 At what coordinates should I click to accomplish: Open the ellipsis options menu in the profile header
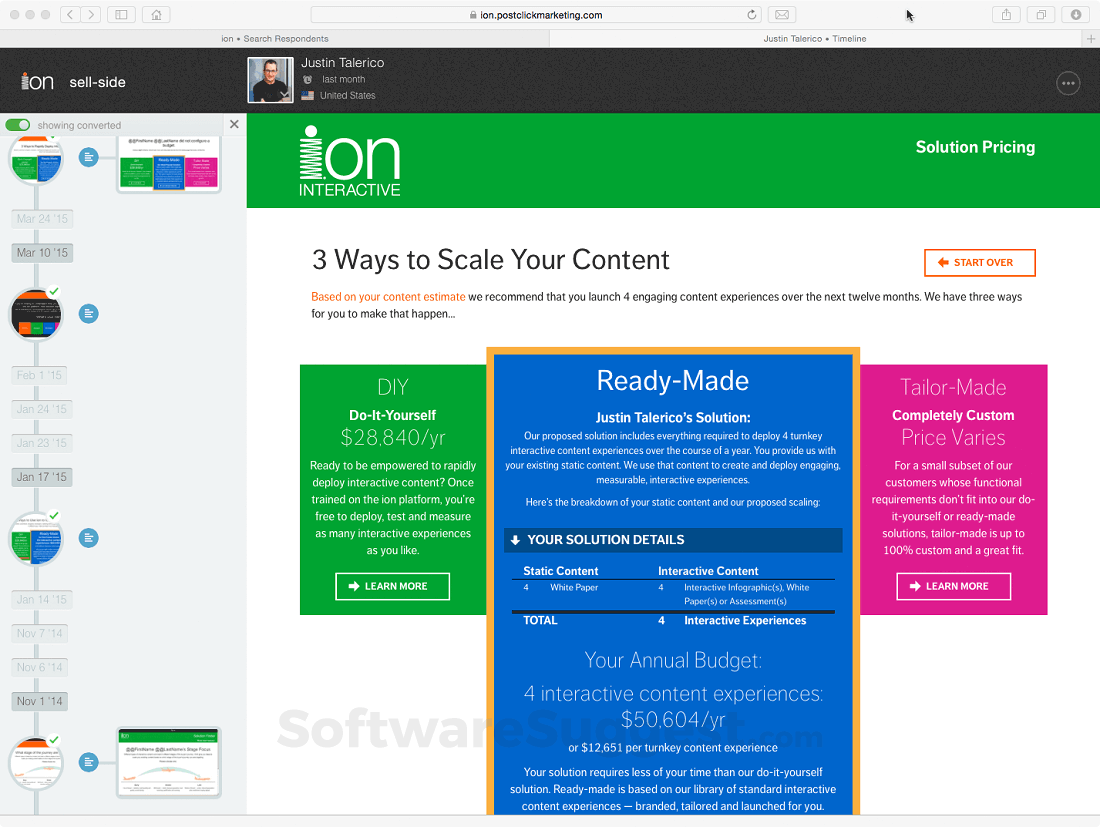(x=1068, y=83)
